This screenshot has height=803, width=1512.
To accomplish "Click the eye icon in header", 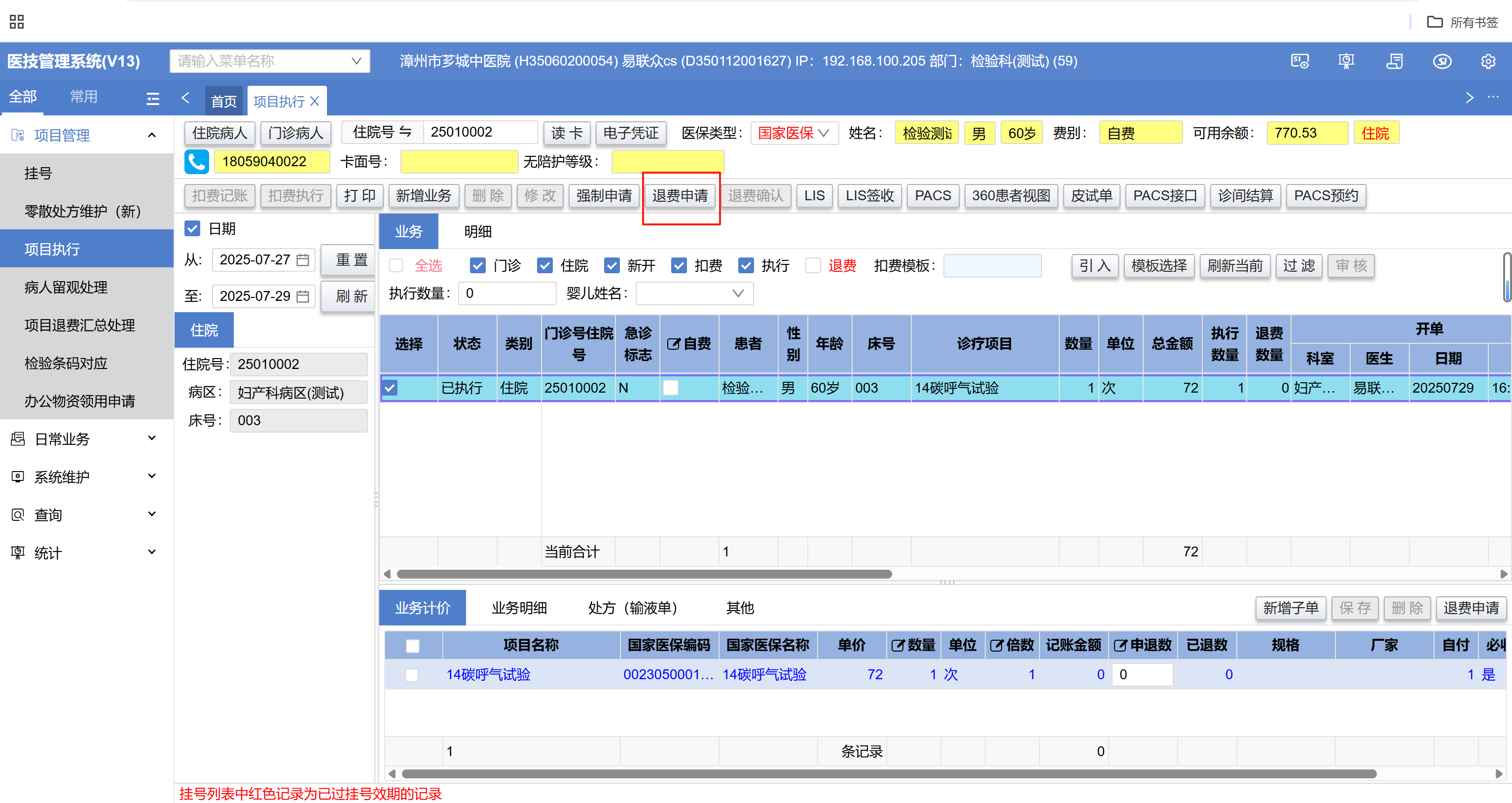I will pyautogui.click(x=1441, y=61).
